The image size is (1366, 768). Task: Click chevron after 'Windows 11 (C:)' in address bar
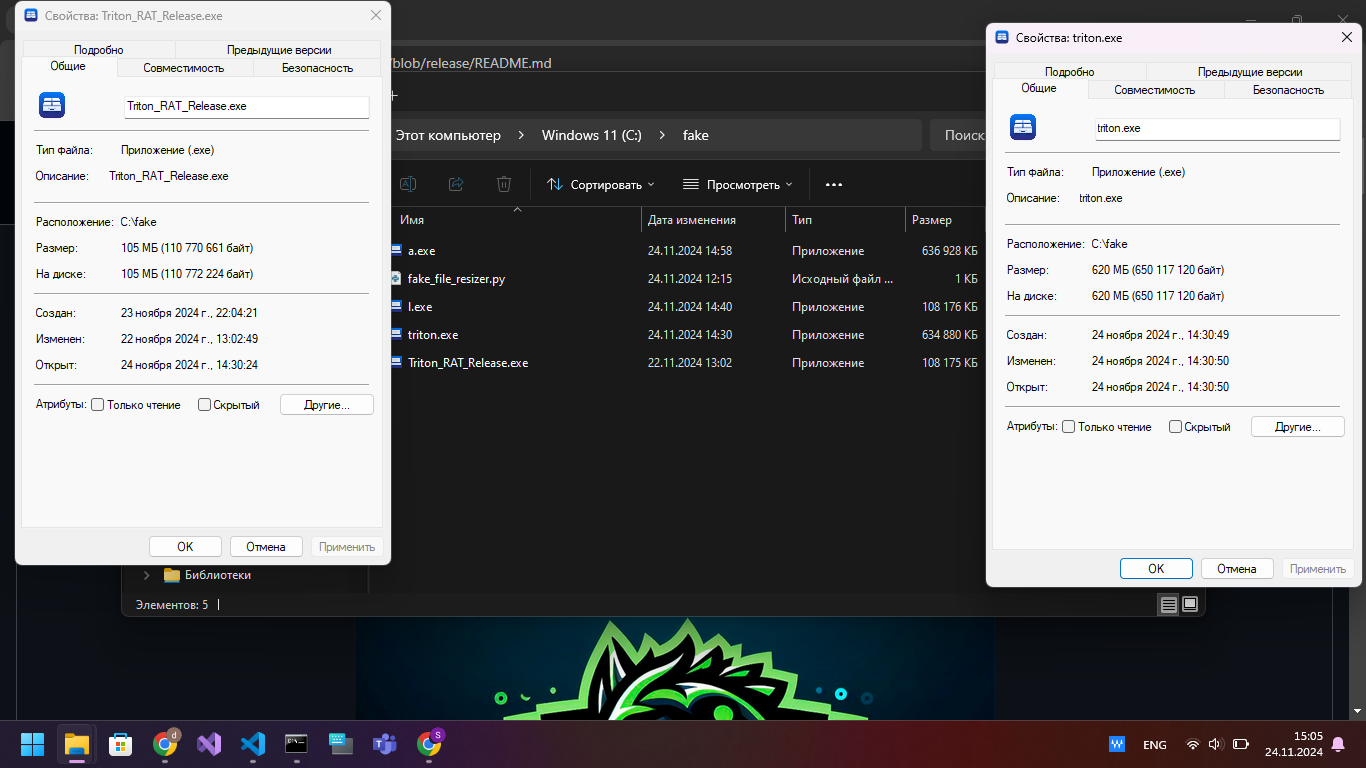662,135
